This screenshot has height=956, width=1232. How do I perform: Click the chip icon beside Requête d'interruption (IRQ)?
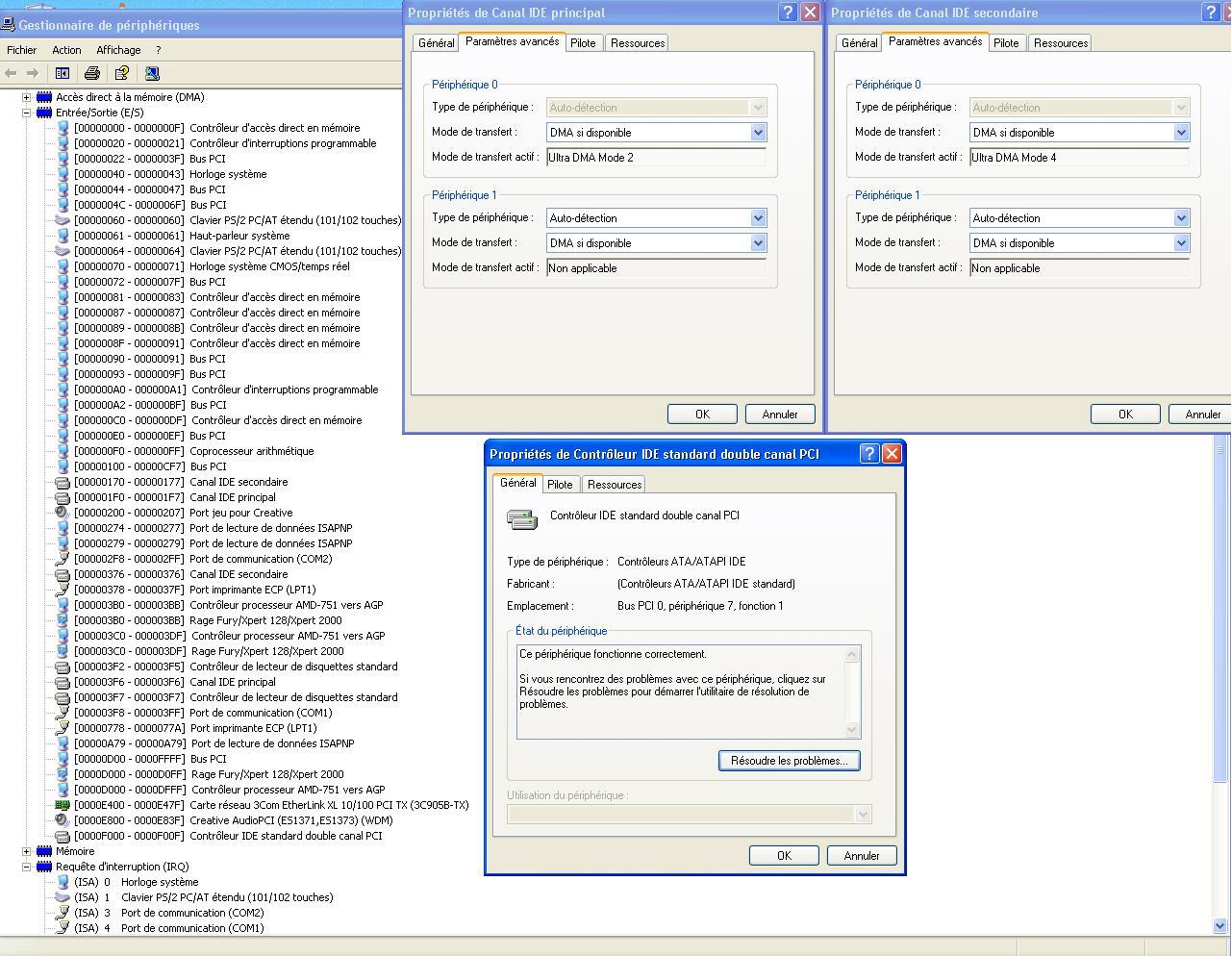[x=44, y=867]
